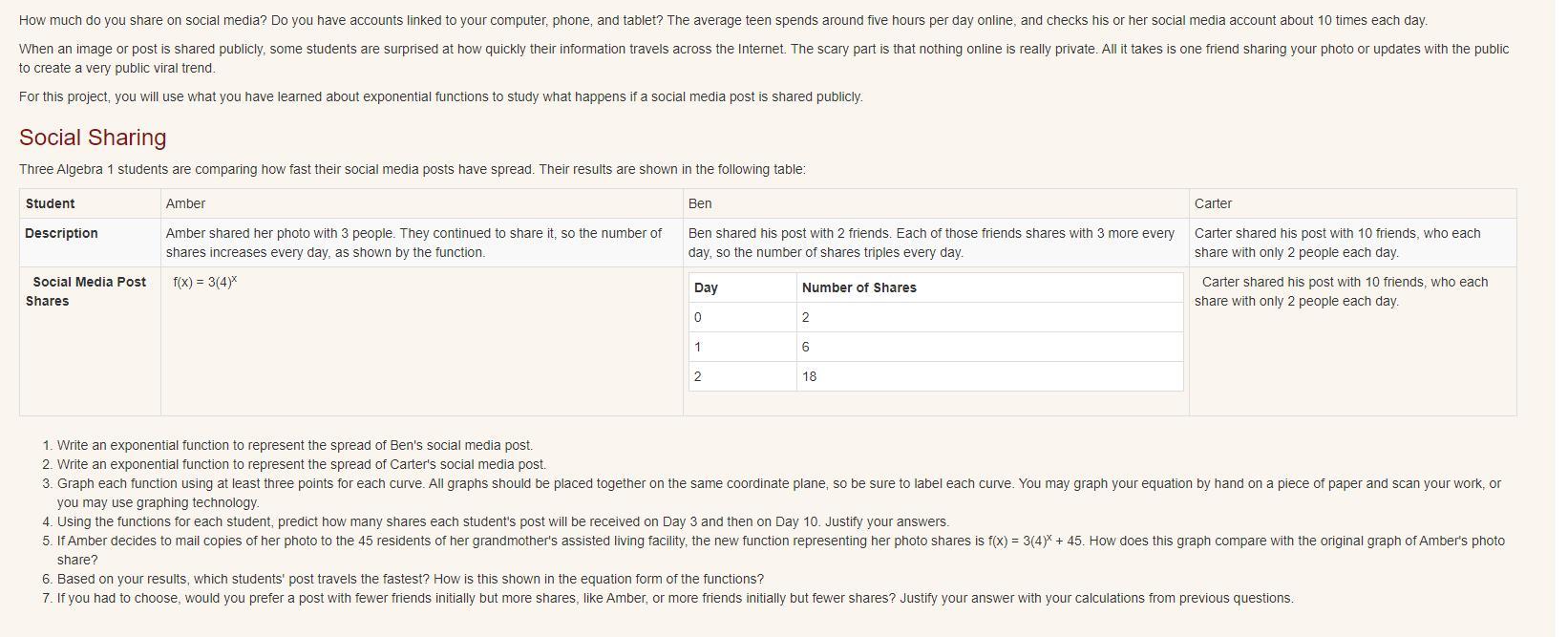This screenshot has height=637, width=1568.
Task: Click the Number of Shares column header
Action: 858,287
